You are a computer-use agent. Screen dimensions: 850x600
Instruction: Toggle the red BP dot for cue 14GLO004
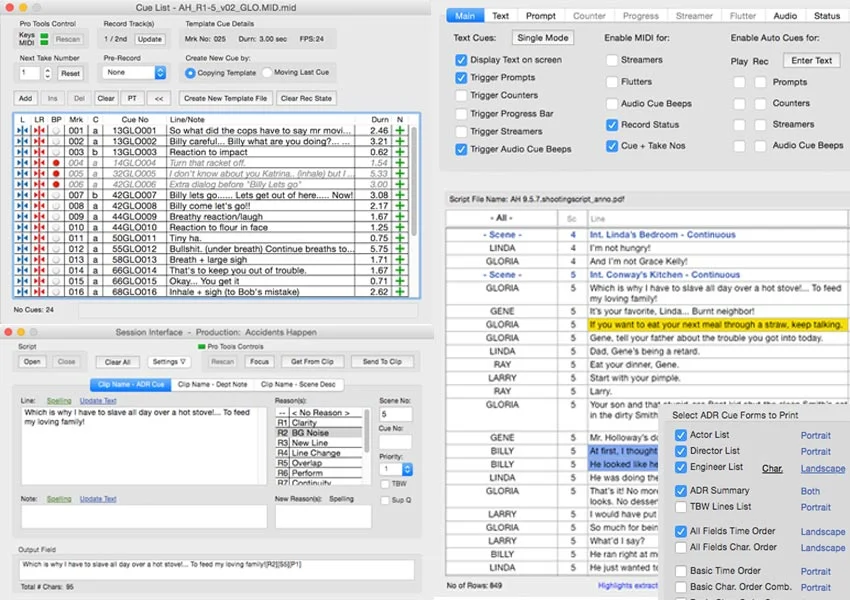point(56,163)
